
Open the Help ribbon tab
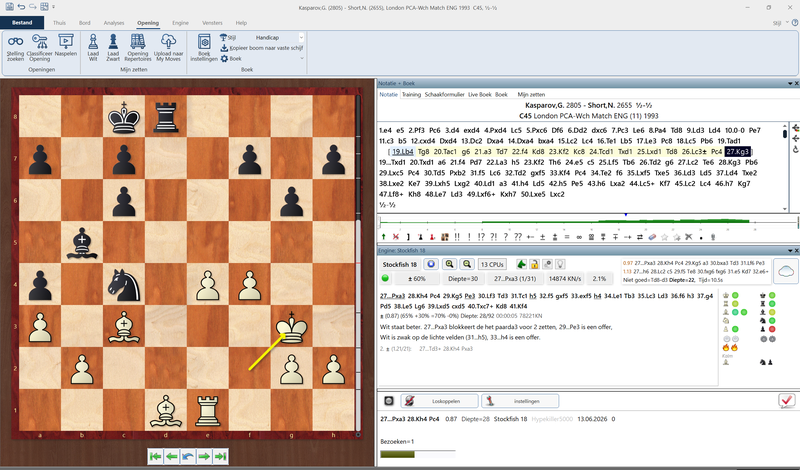coord(241,23)
